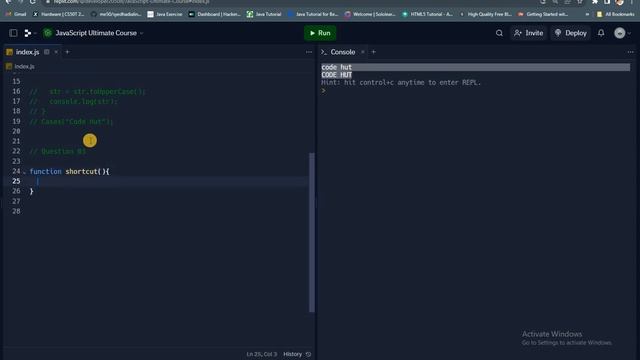Open console pane three-dot options
Screen dimensions: 640x360
coord(631,52)
